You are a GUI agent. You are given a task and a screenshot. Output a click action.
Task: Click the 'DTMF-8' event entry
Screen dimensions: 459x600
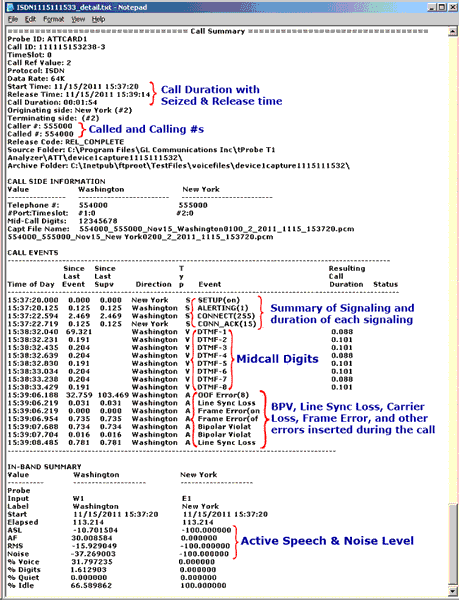point(212,387)
